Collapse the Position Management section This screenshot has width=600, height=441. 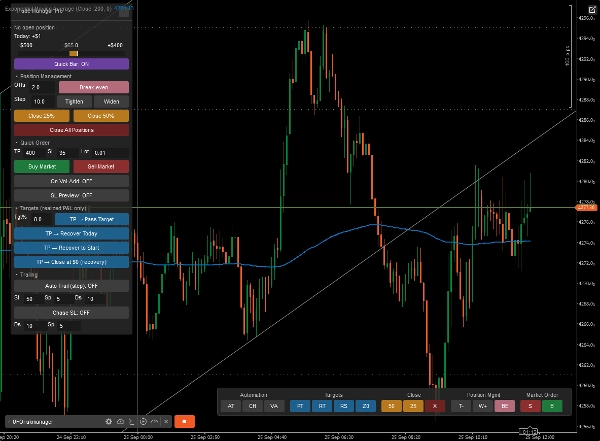point(43,76)
